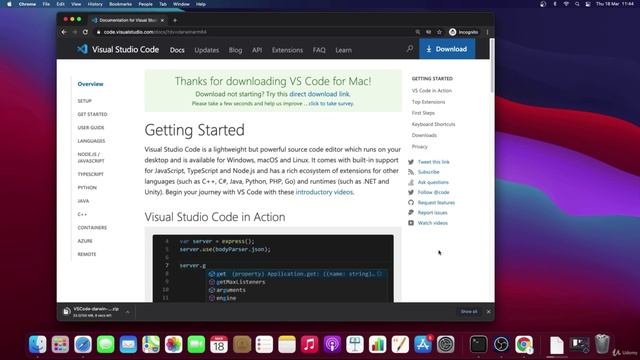Expand the REMOTE sidebar section
Viewport: 640px width, 360px height.
tap(87, 254)
